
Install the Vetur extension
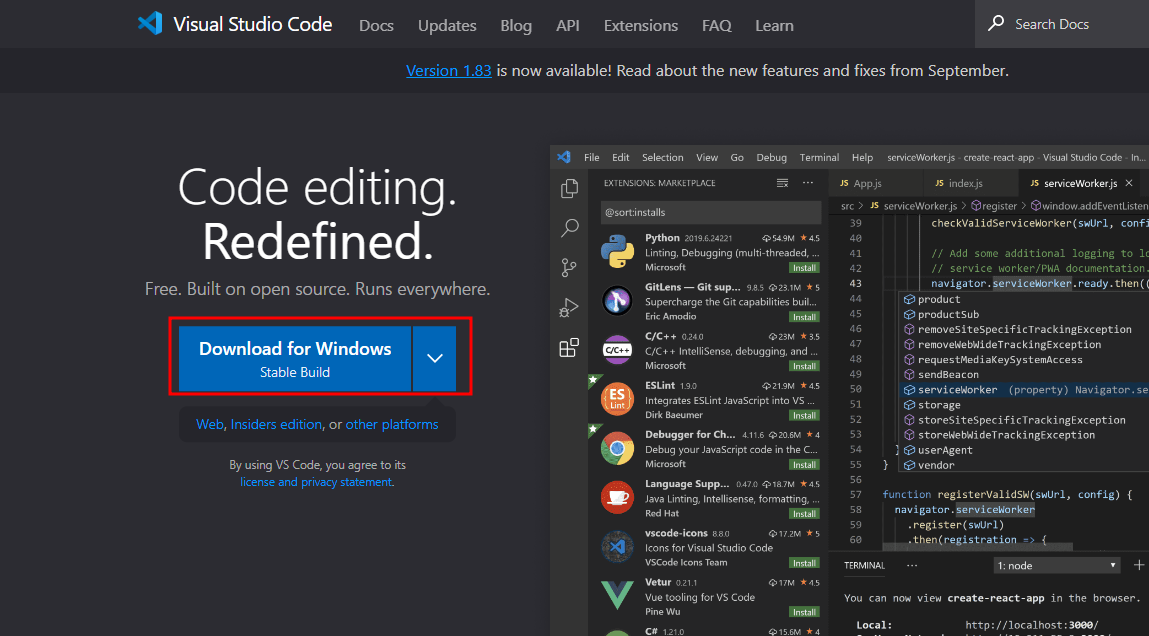[x=804, y=612]
